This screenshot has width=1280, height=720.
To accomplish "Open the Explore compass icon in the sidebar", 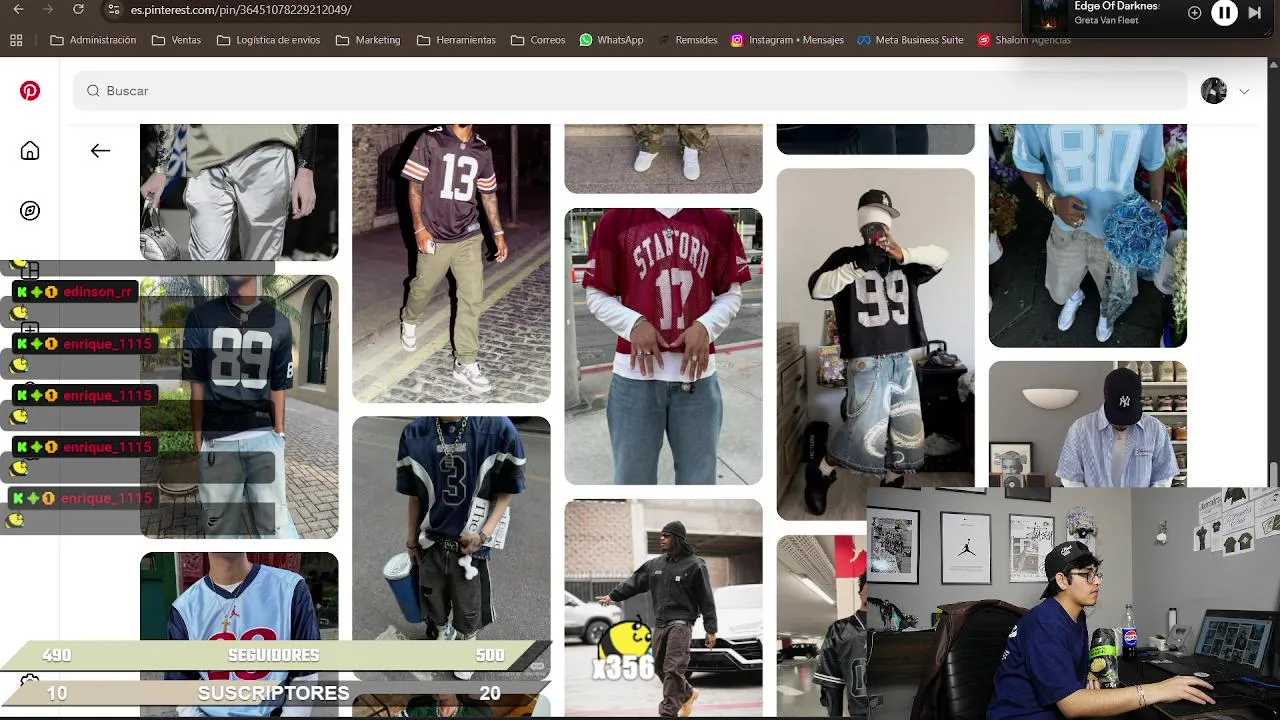I will [30, 211].
